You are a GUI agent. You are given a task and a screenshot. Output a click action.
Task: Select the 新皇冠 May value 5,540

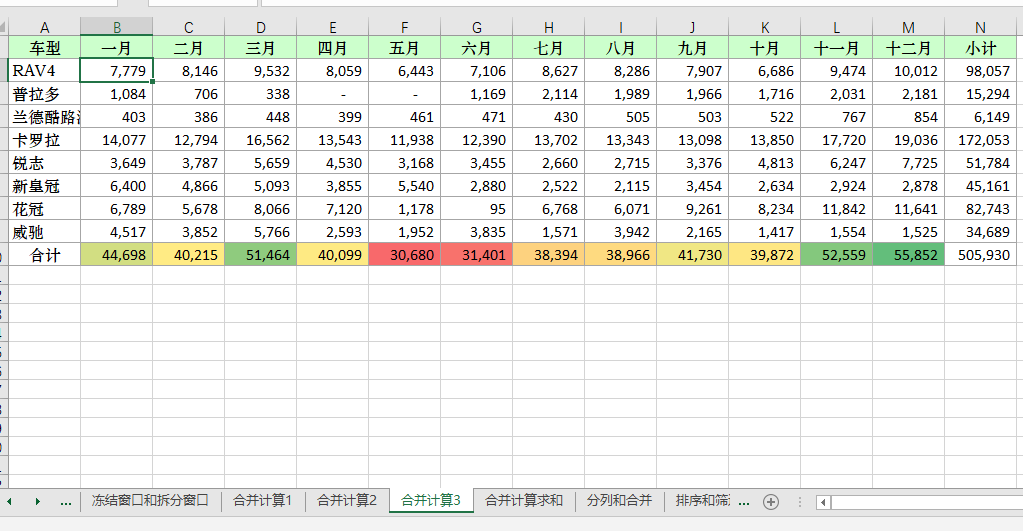tap(405, 186)
